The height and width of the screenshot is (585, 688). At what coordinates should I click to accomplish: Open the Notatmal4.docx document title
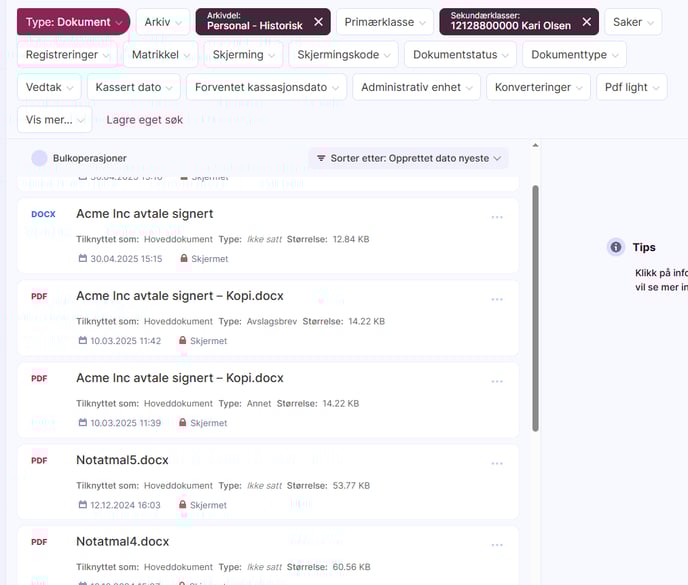click(x=123, y=541)
